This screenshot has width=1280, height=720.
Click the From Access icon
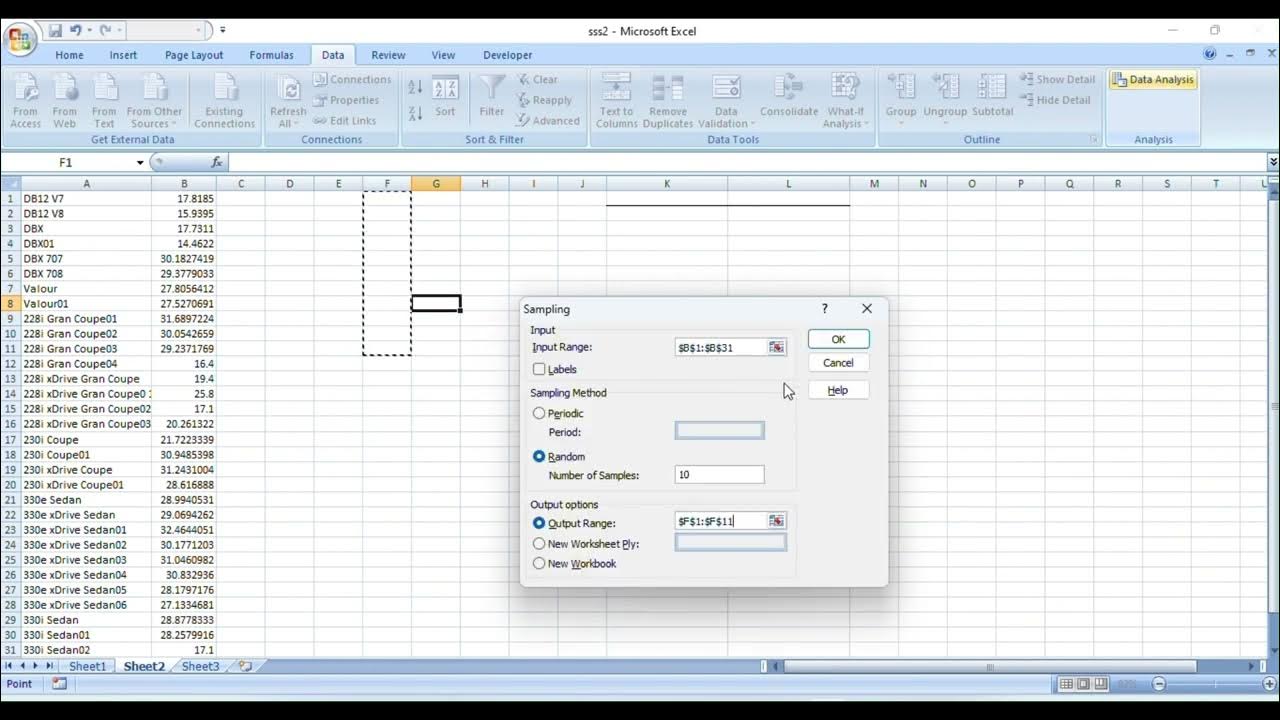click(25, 88)
